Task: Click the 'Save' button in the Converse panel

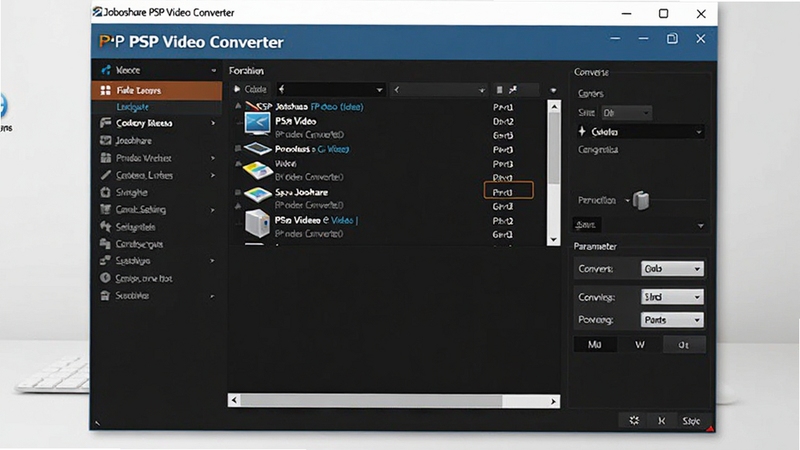Action: coord(587,224)
